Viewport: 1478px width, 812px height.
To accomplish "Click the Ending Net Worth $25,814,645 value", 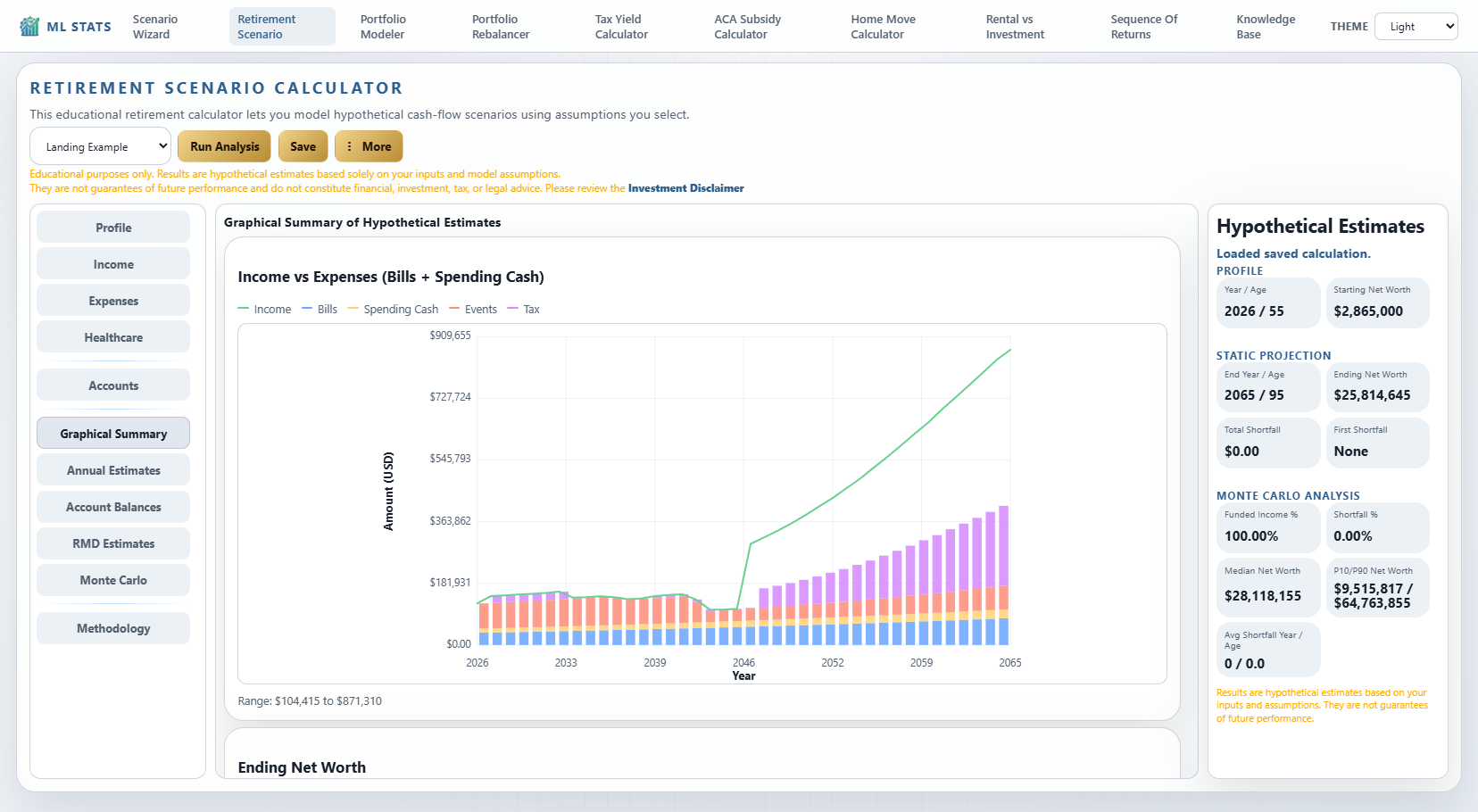I will pos(1372,395).
